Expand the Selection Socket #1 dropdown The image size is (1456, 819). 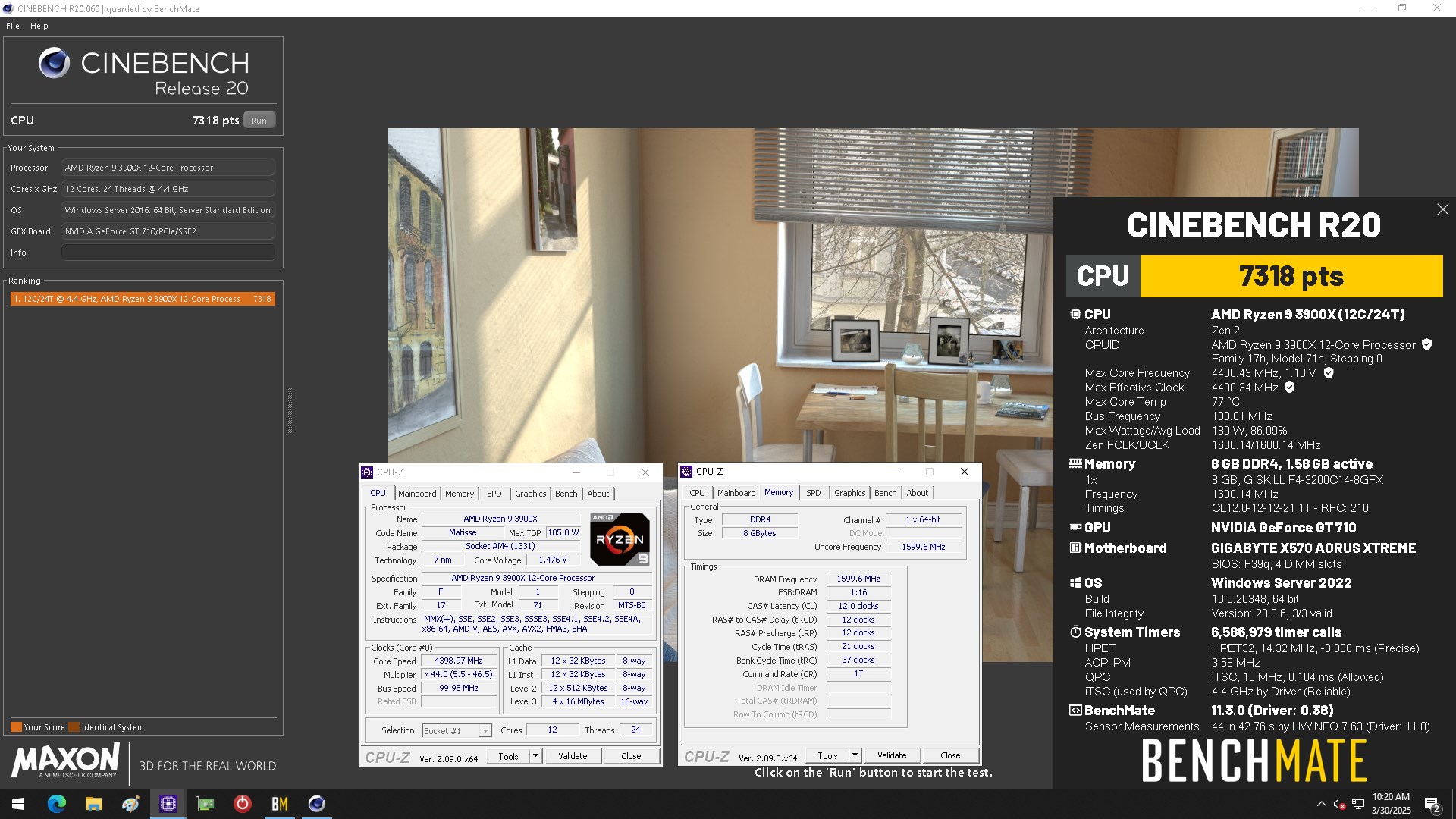(485, 730)
